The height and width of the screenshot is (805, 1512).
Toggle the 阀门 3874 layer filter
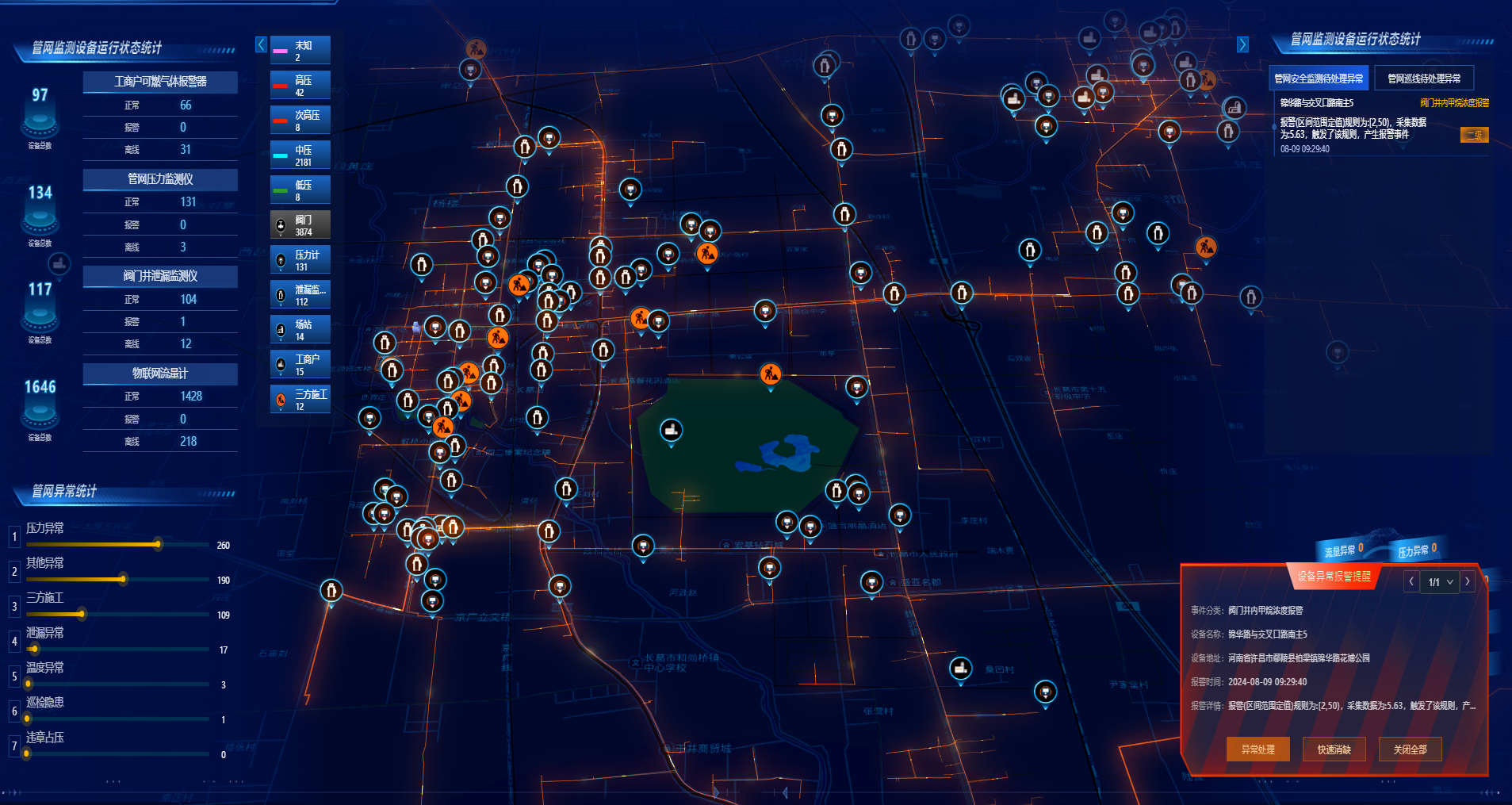pos(300,224)
